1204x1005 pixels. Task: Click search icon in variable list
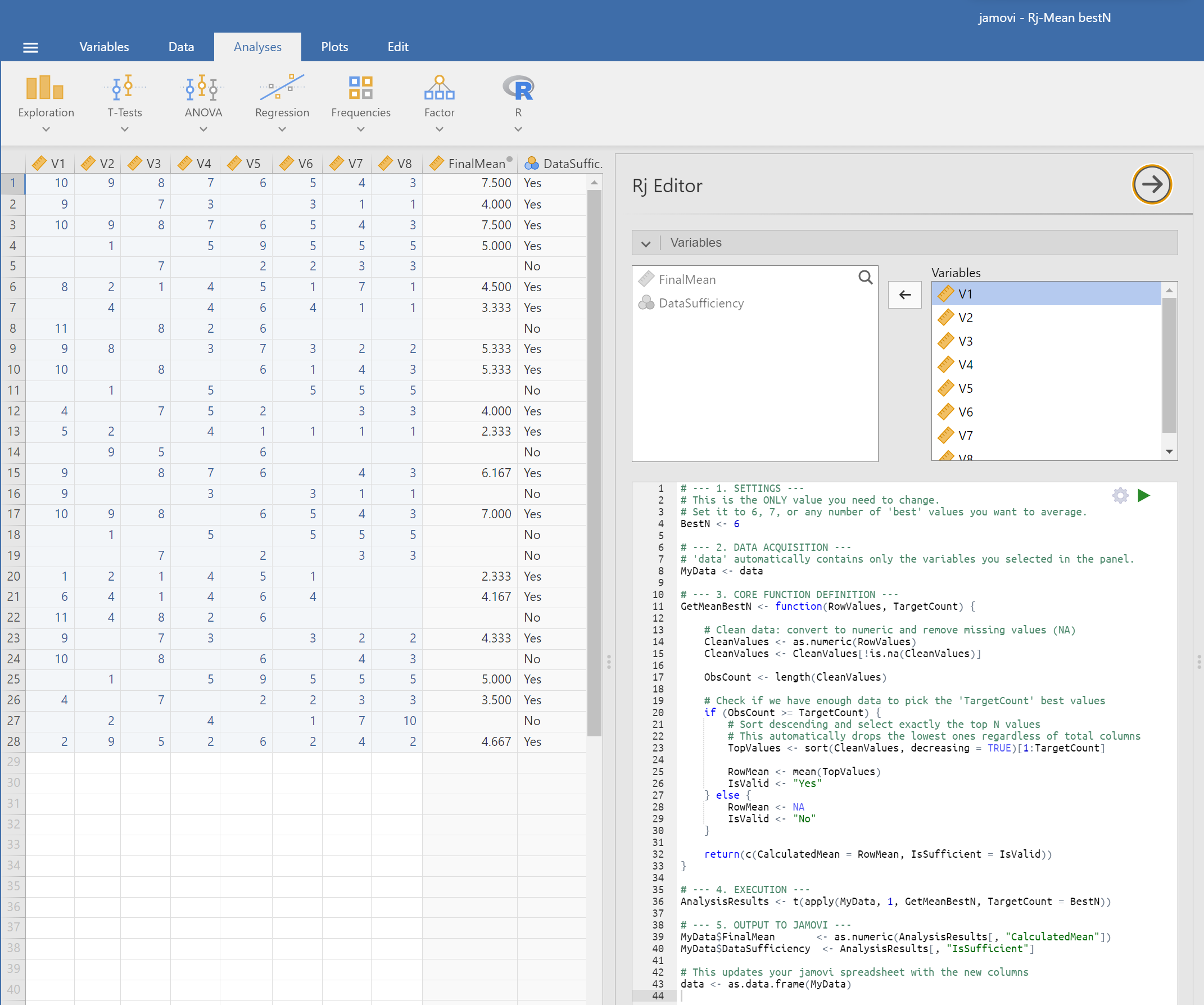tap(865, 278)
